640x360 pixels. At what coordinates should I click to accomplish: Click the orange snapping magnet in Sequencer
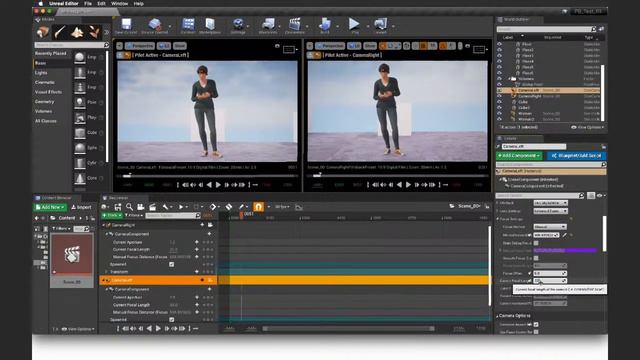pyautogui.click(x=258, y=207)
